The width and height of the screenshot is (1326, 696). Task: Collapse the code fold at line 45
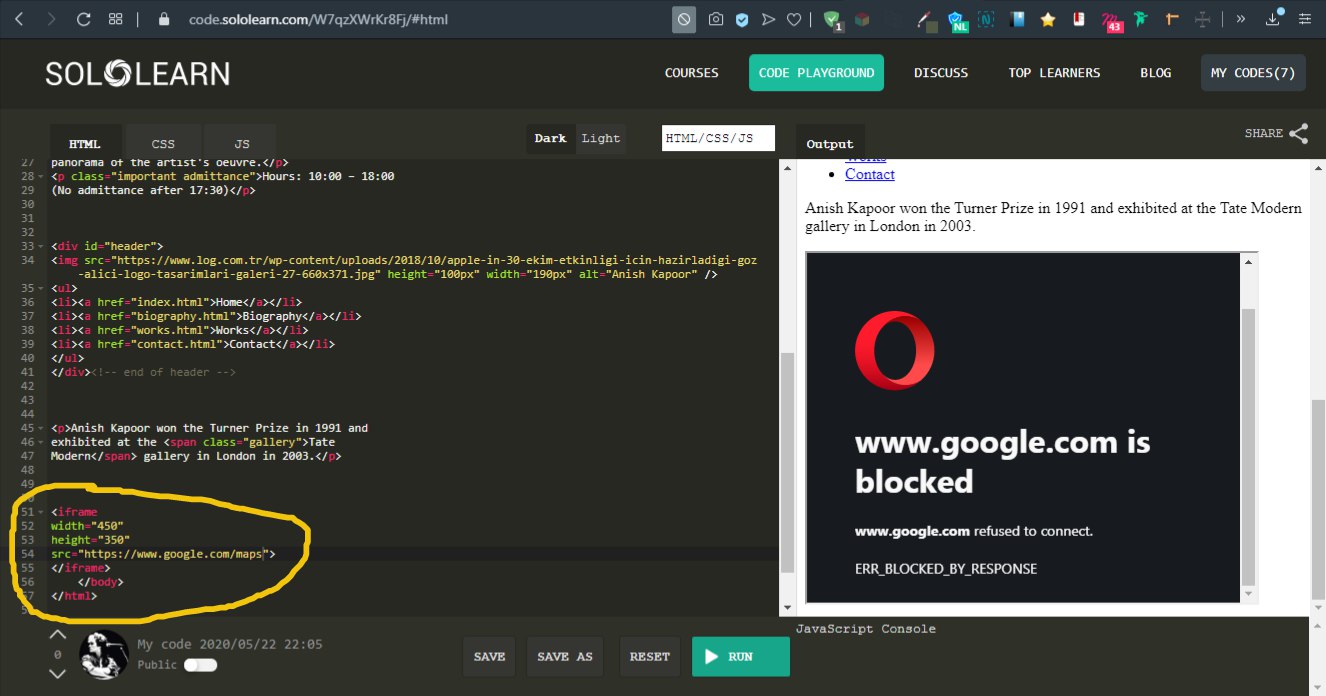point(40,428)
